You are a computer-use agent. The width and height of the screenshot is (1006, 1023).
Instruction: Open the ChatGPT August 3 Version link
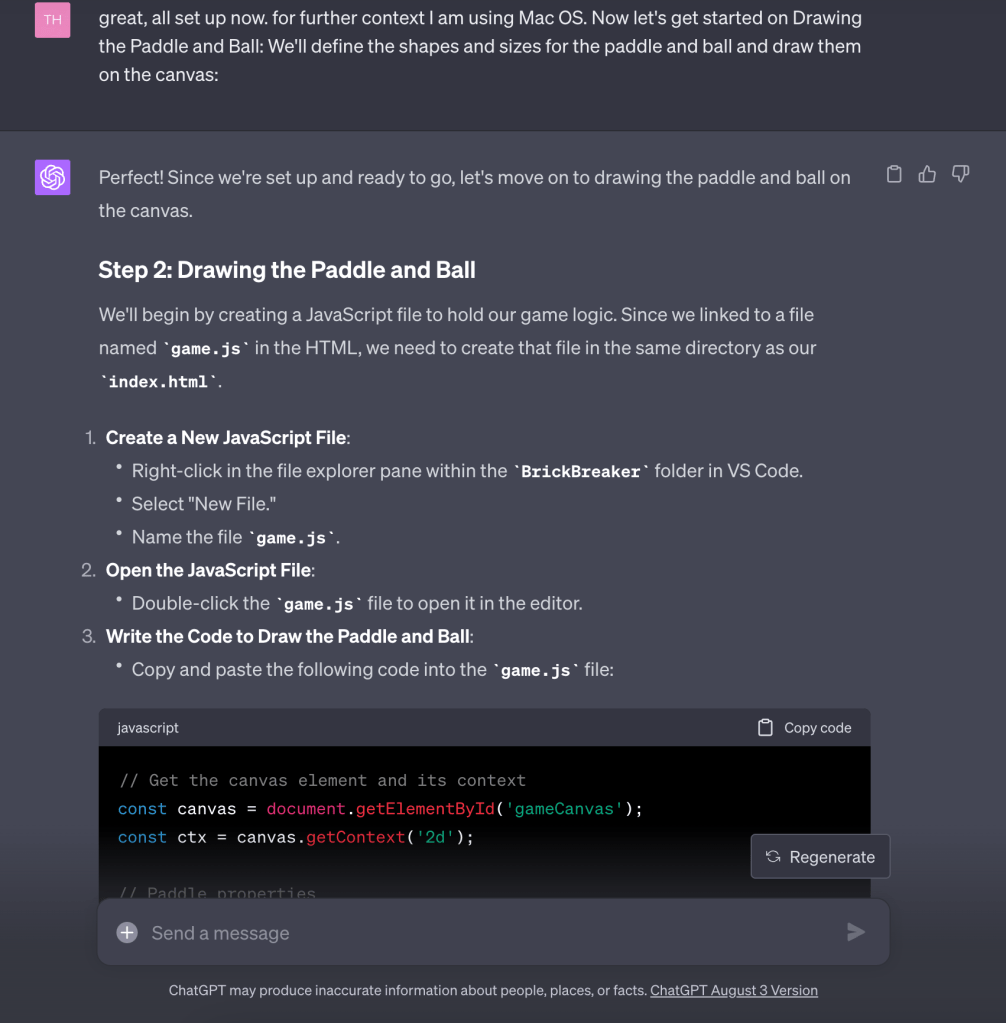pyautogui.click(x=734, y=991)
